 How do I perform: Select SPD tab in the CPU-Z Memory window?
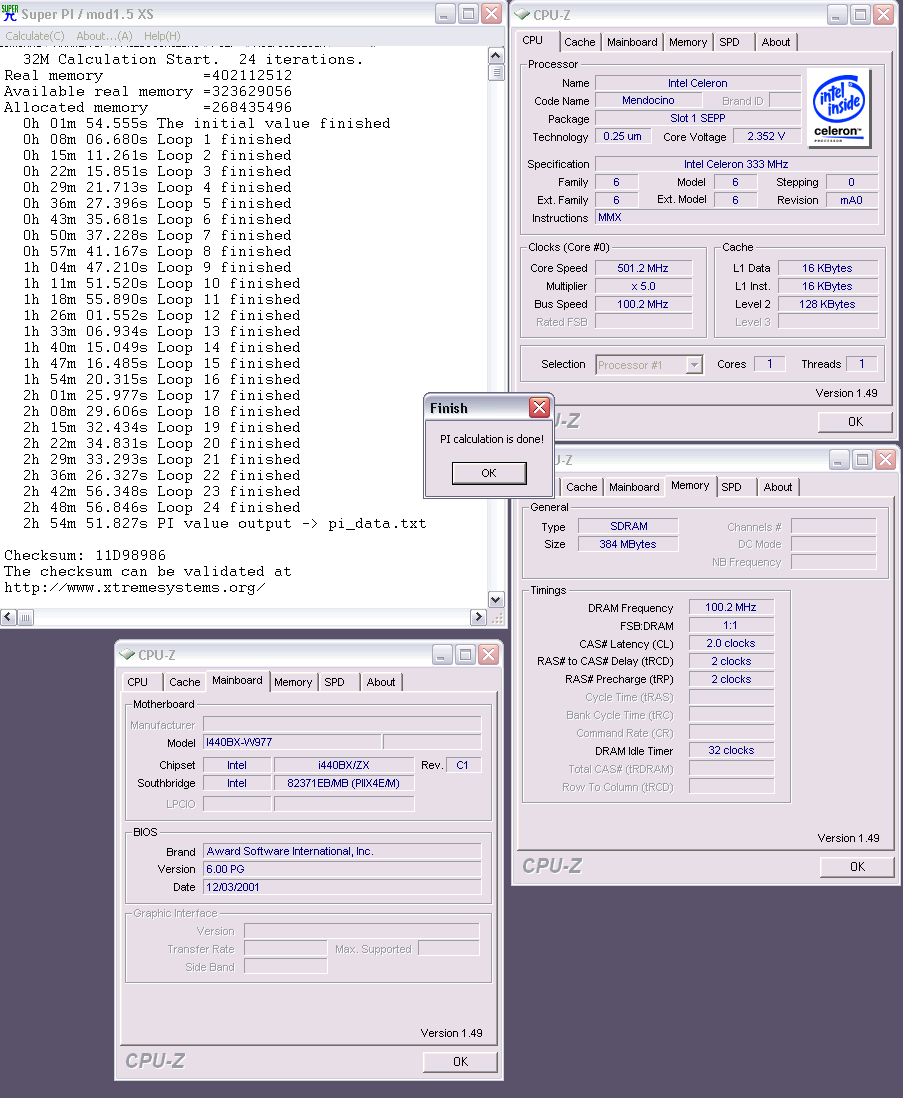[732, 487]
